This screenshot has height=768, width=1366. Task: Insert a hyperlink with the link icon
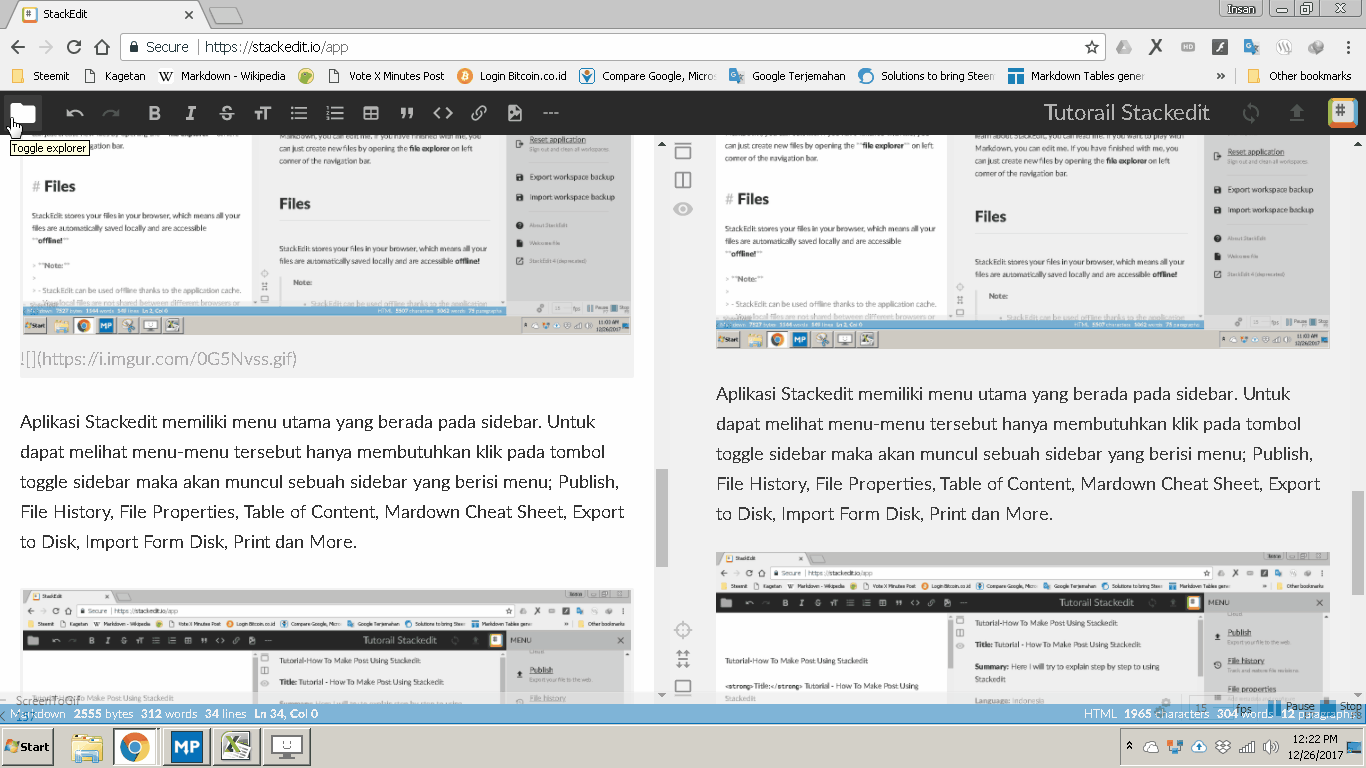478,113
